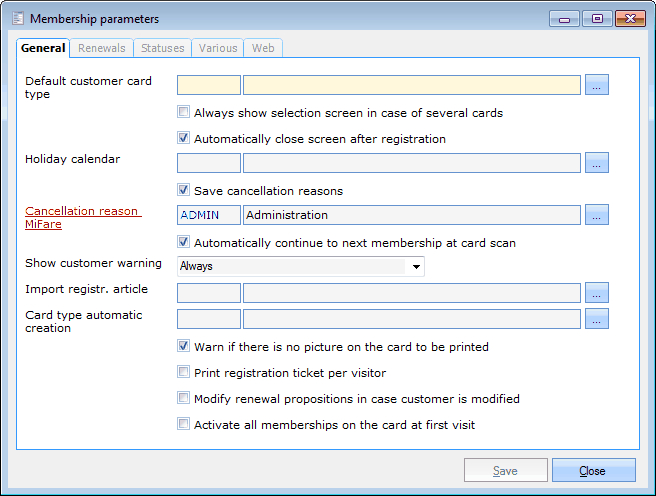
Task: Maximize the Membership parameters window
Action: pyautogui.click(x=596, y=19)
